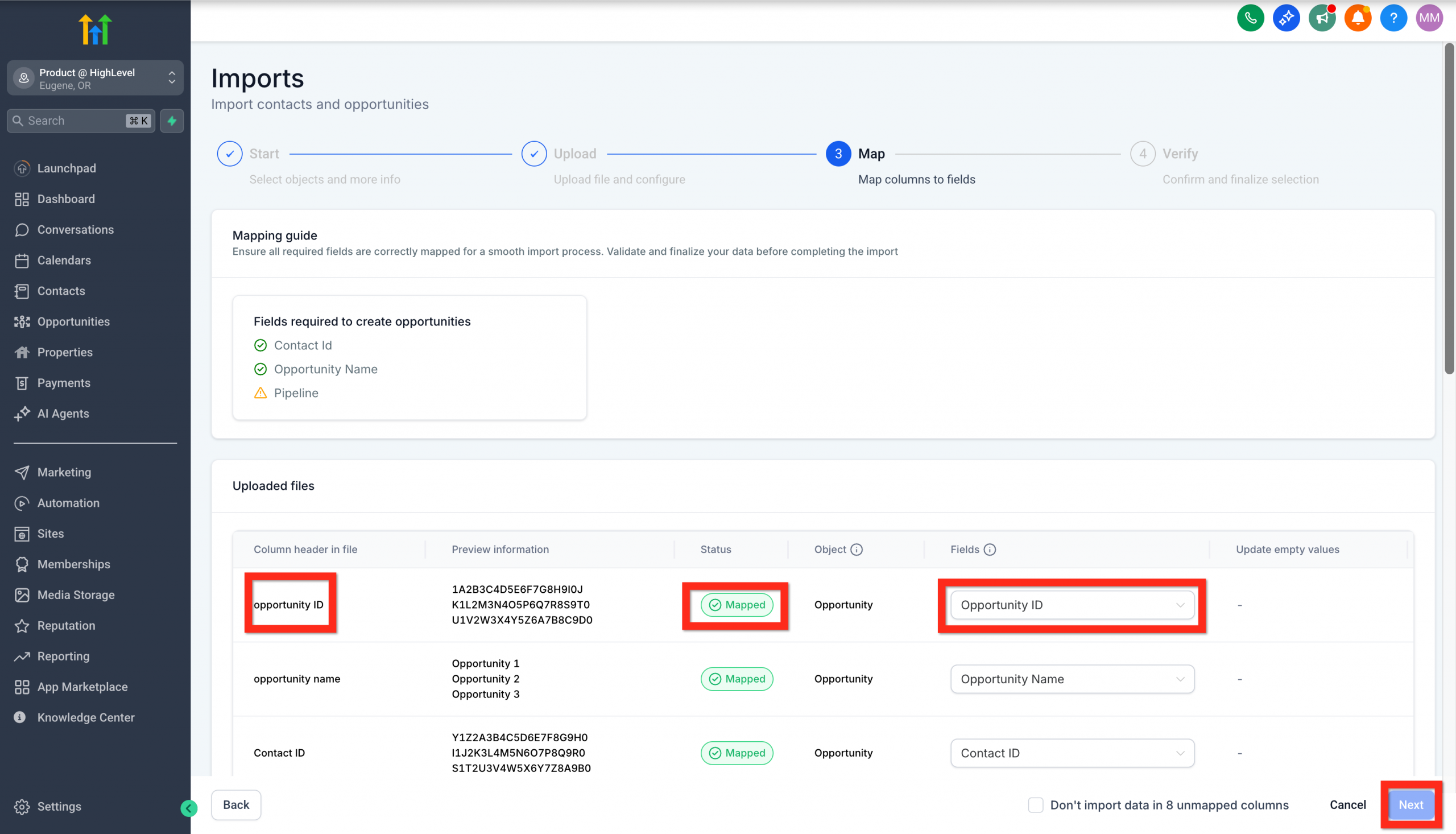The image size is (1456, 834).
Task: Open Conversations from the sidebar
Action: 75,229
